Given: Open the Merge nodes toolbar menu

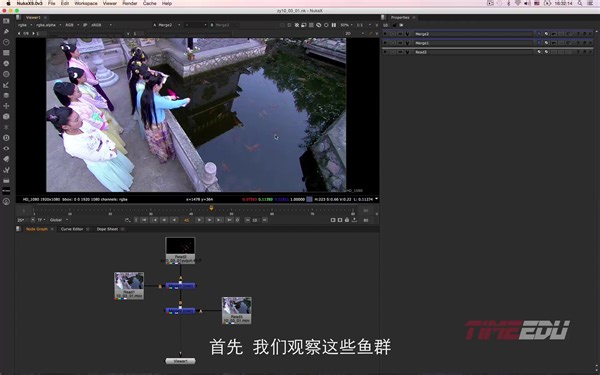Looking at the screenshot, I should point(6,95).
